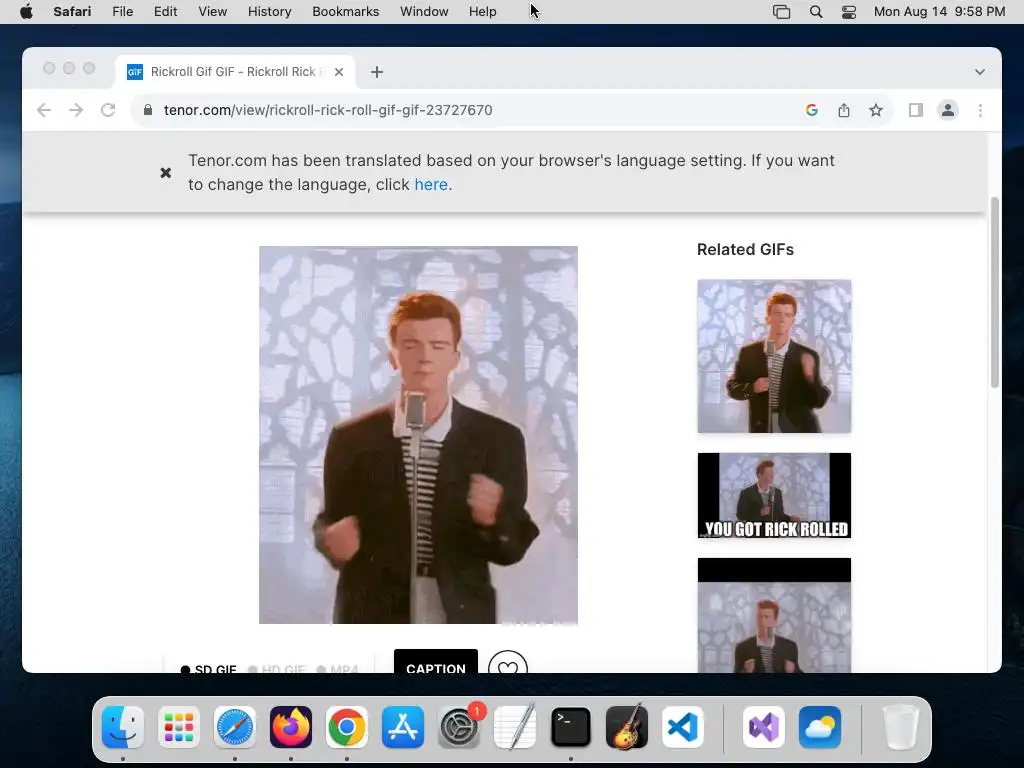The width and height of the screenshot is (1024, 768).
Task: Open the File menu
Action: 122,12
